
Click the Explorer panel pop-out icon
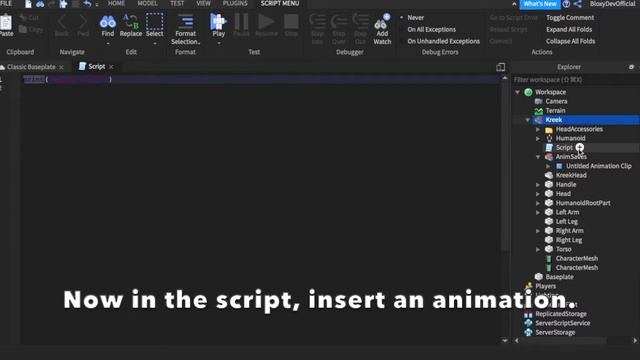tap(631, 67)
